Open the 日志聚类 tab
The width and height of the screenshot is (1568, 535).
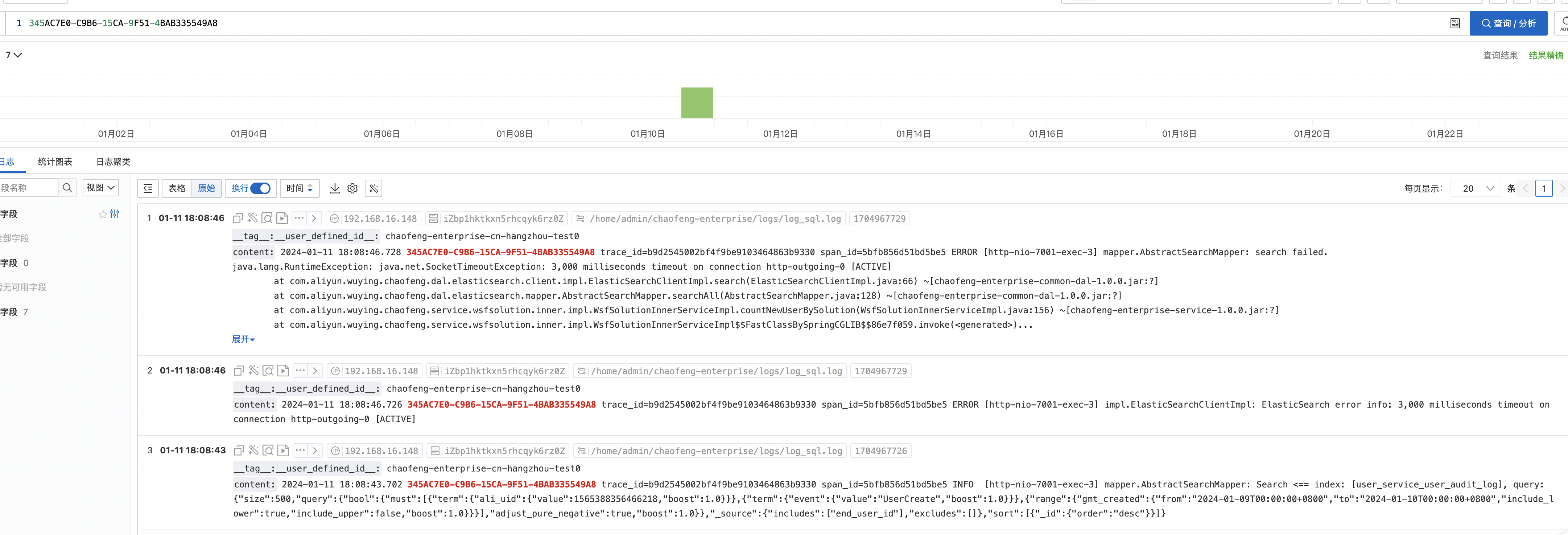point(113,162)
